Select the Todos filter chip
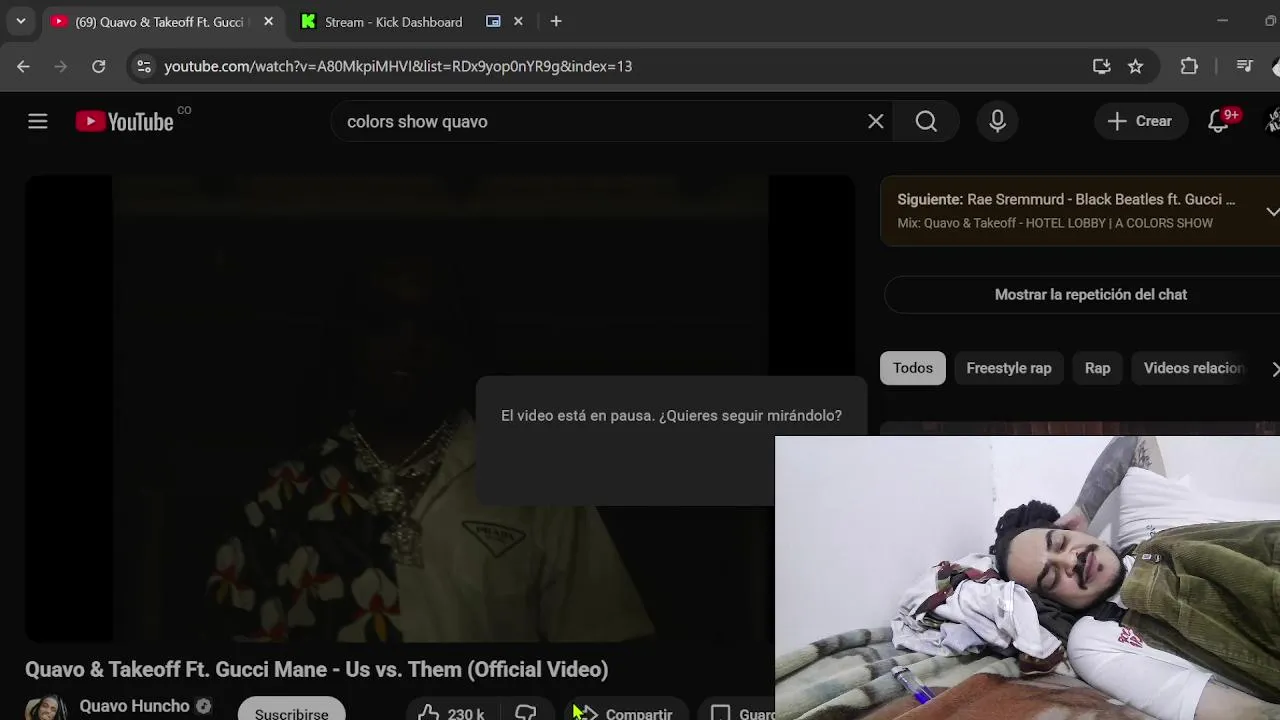The width and height of the screenshot is (1280, 720). click(912, 368)
